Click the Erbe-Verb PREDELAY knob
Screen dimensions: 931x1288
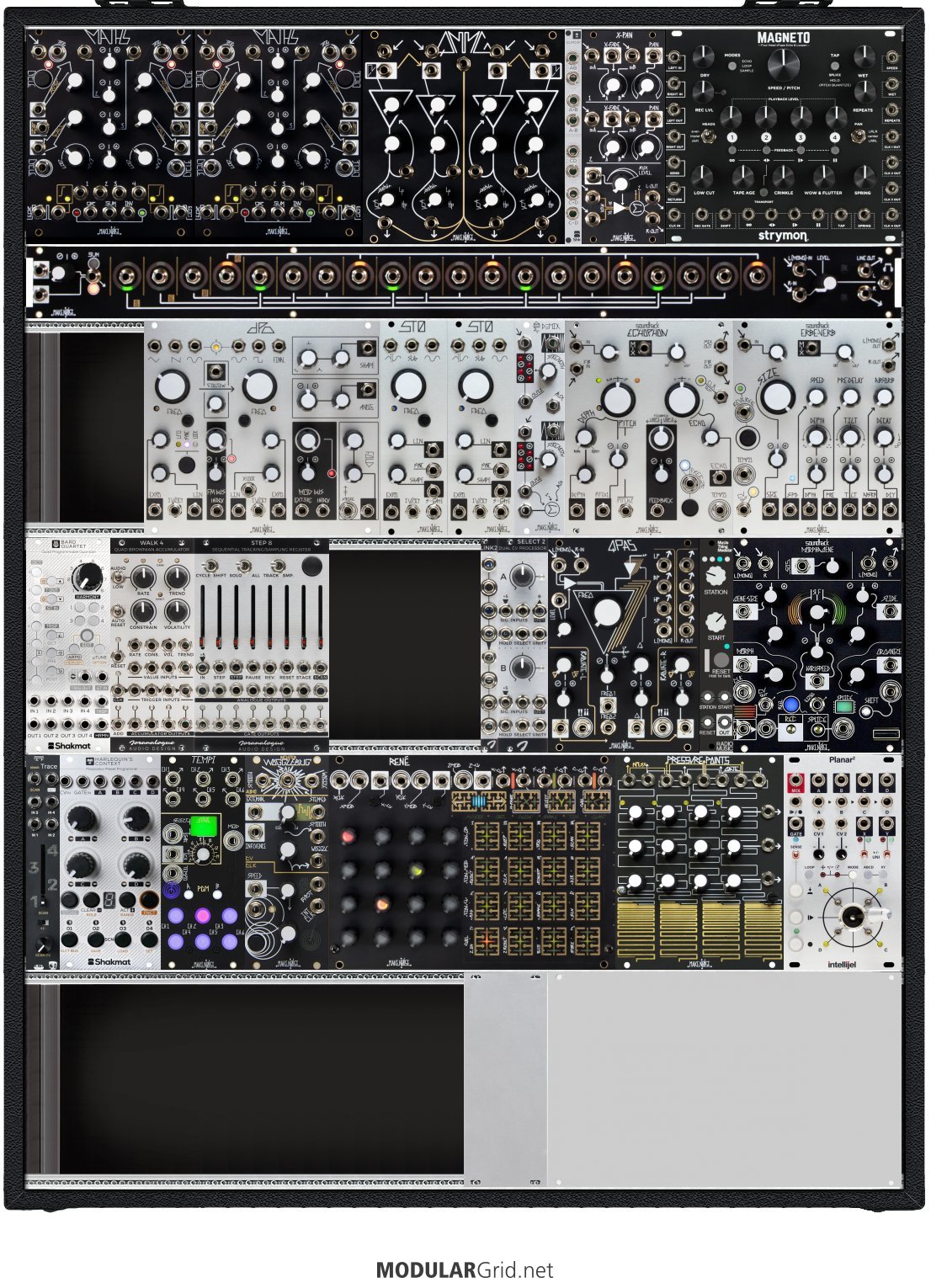click(x=850, y=398)
